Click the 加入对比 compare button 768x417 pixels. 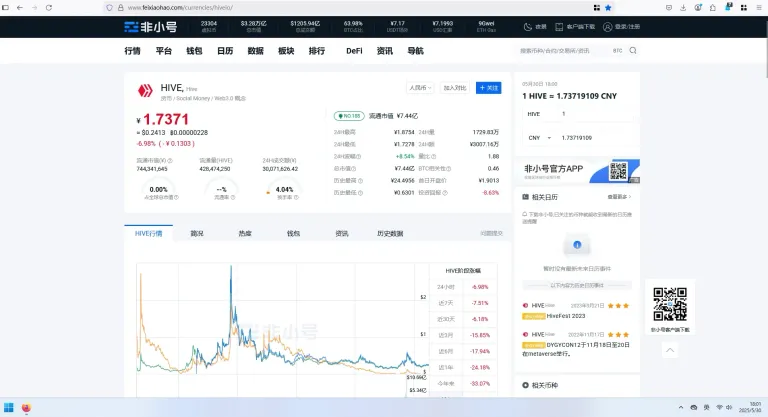[x=455, y=88]
